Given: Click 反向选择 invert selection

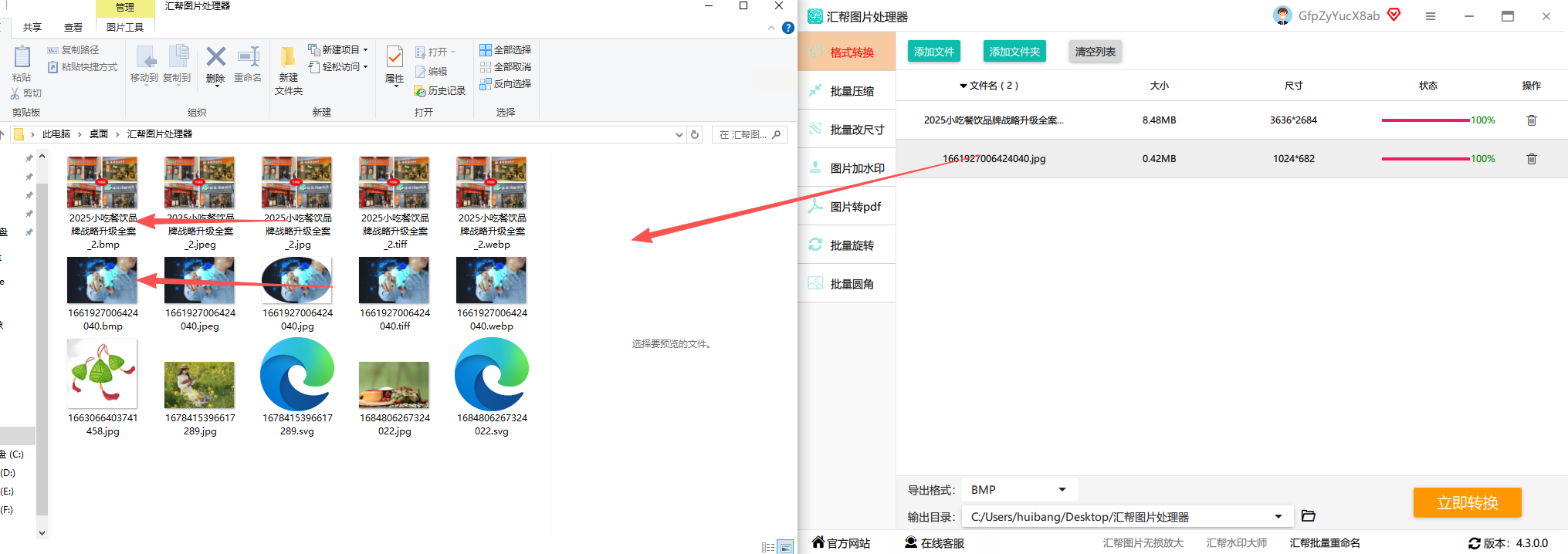Looking at the screenshot, I should 506,84.
